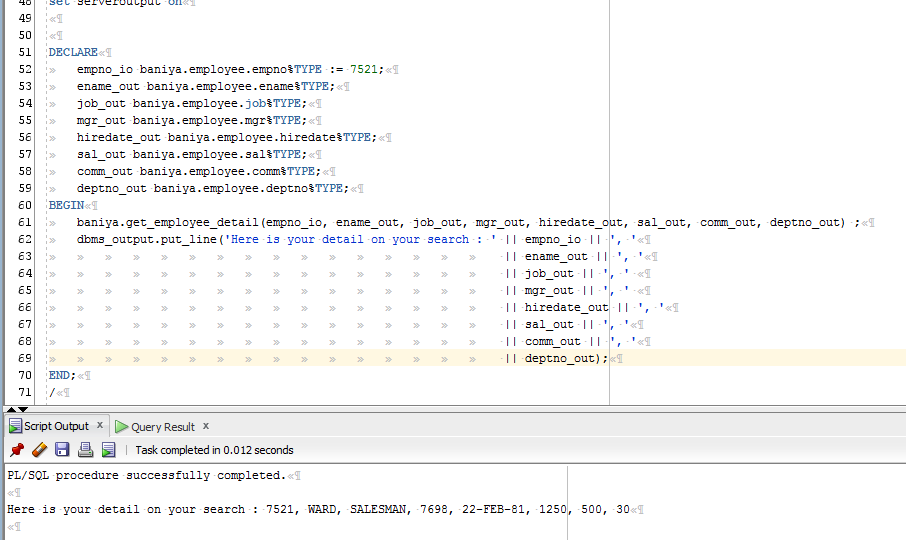Screen dimensions: 906x540
Task: Place cursor on the BEGIN keyword
Action: click(x=66, y=205)
